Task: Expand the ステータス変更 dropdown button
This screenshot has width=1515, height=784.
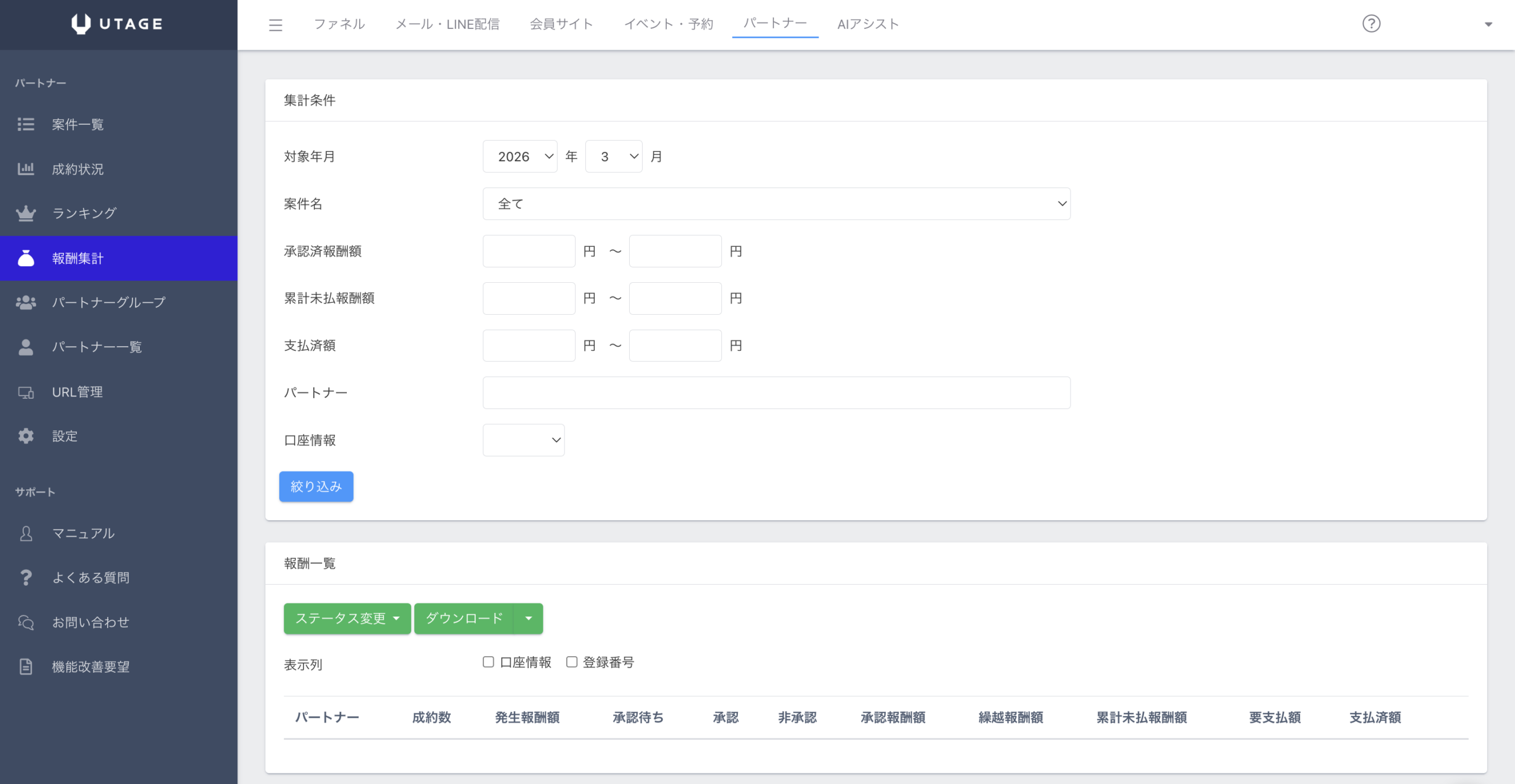Action: (x=347, y=618)
